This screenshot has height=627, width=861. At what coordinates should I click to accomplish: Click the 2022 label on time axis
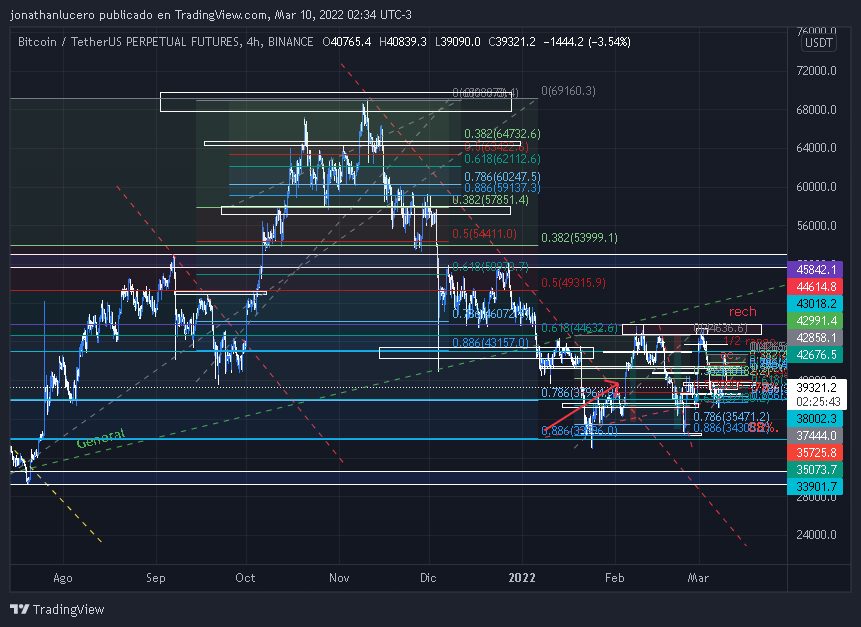[x=522, y=578]
